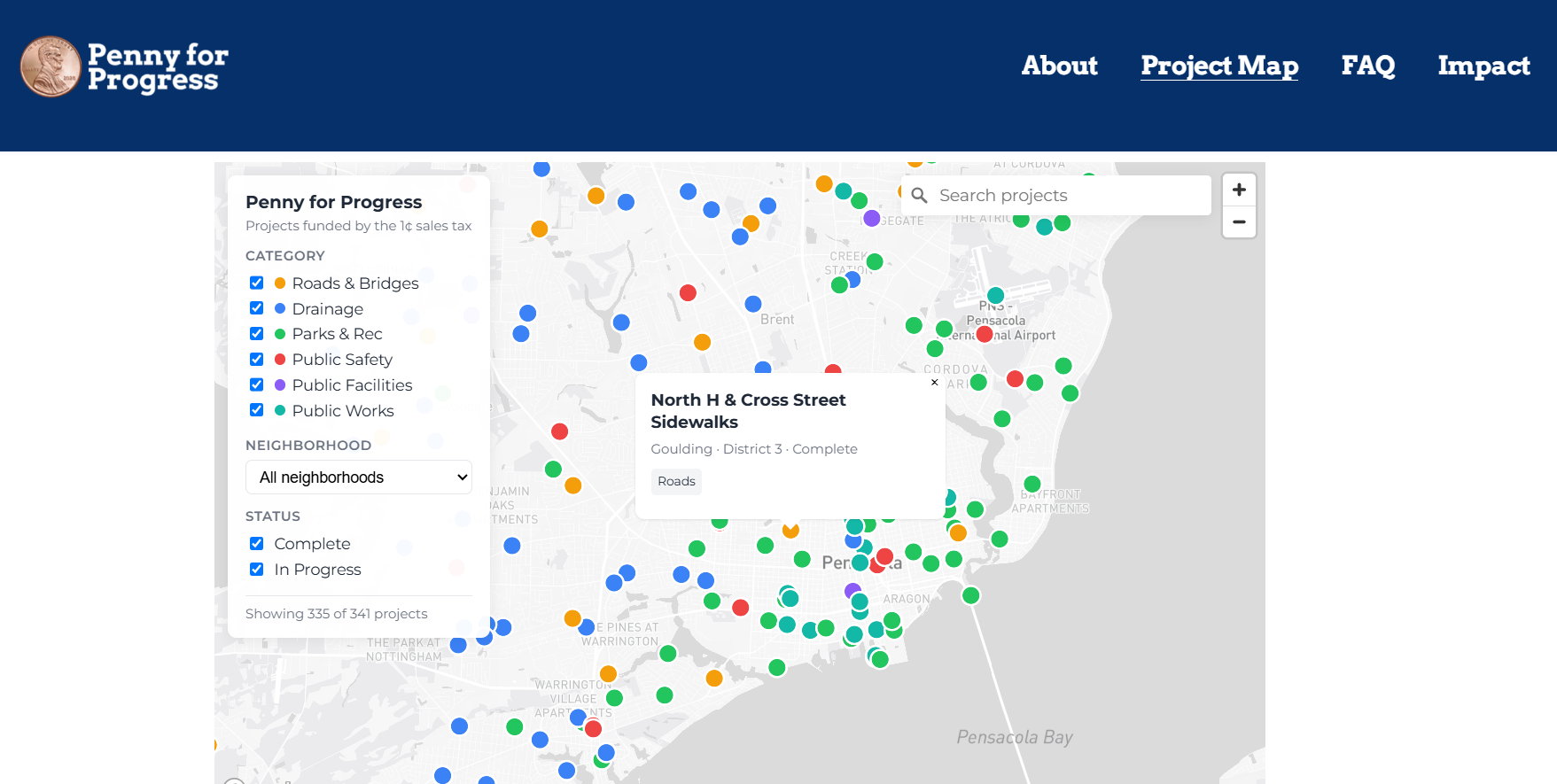1557x784 pixels.
Task: Uncheck the Drainage category filter
Action: point(256,308)
